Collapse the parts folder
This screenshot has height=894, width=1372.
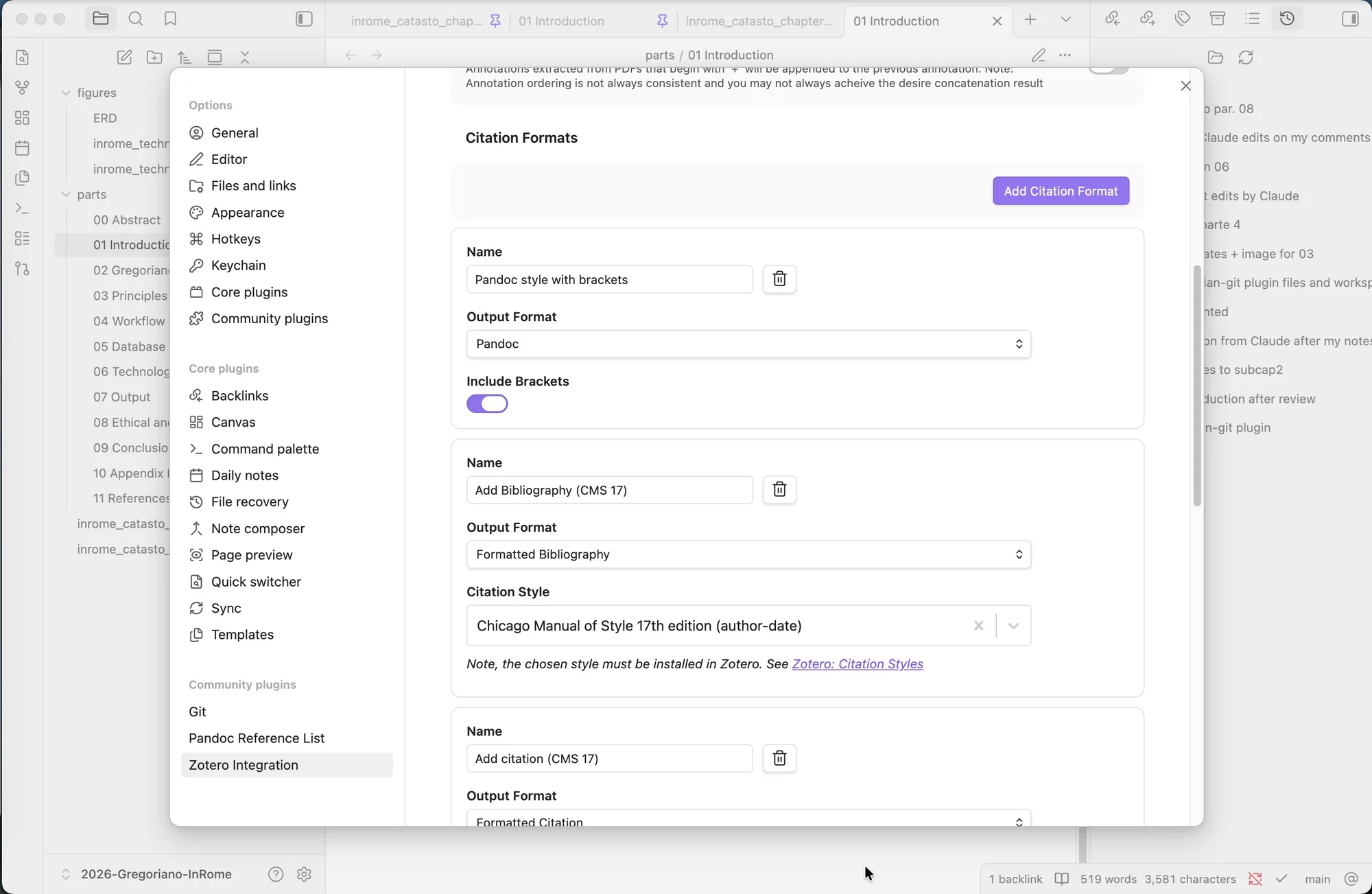(66, 195)
